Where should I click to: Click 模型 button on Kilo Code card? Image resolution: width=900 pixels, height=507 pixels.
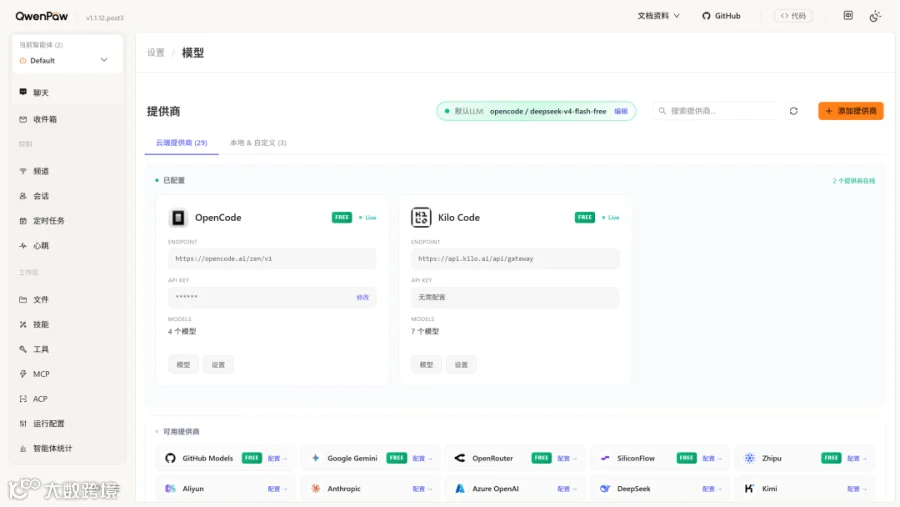point(426,365)
